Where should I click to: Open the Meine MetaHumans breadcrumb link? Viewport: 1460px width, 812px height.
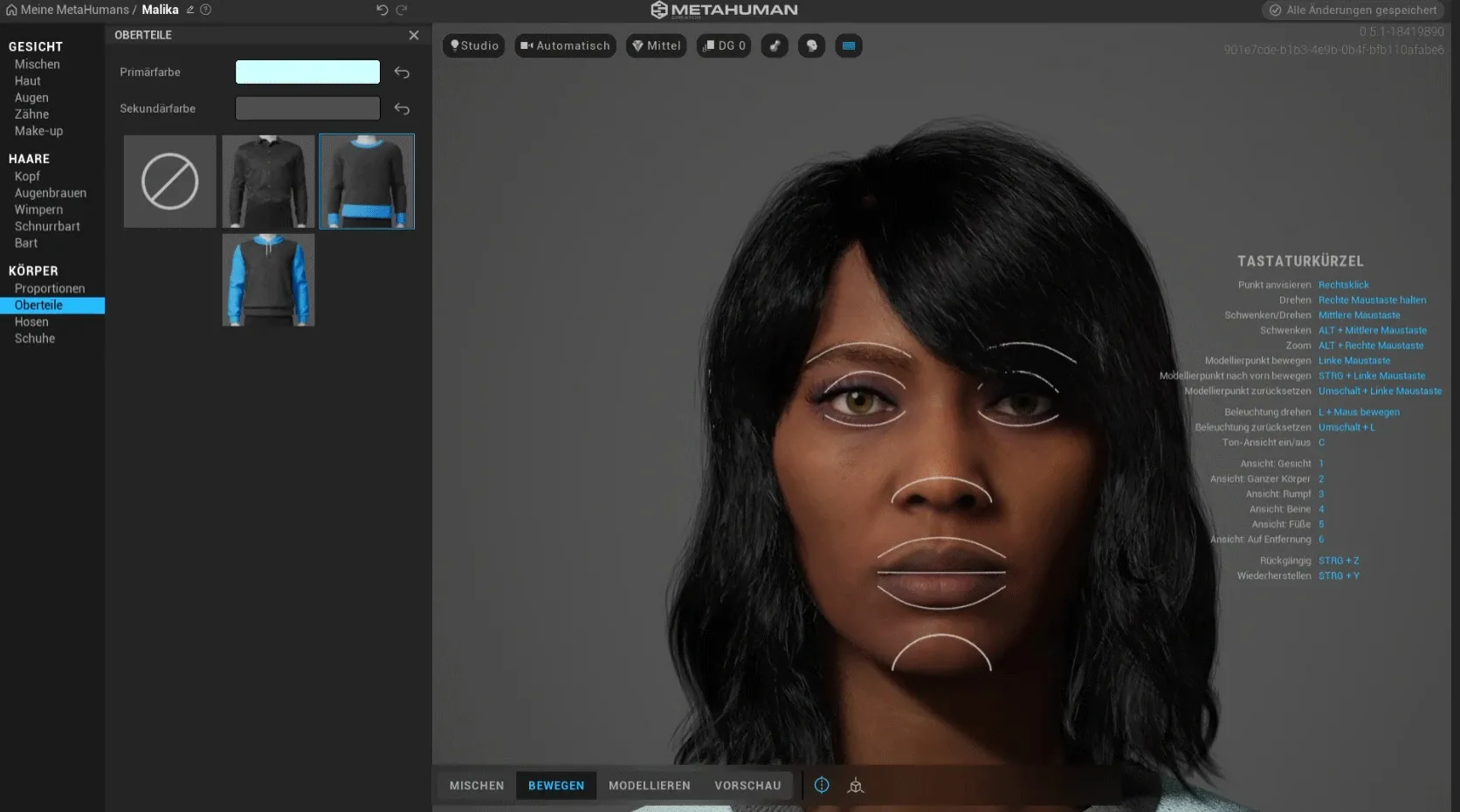pos(75,10)
